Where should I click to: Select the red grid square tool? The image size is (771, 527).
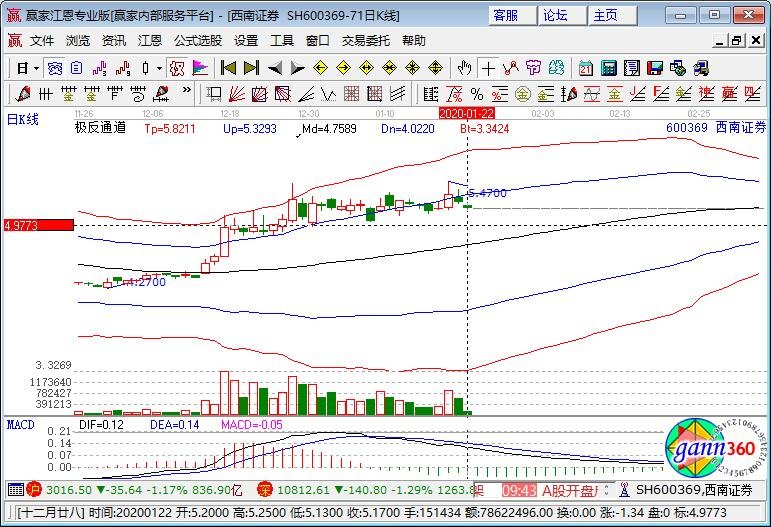click(351, 93)
